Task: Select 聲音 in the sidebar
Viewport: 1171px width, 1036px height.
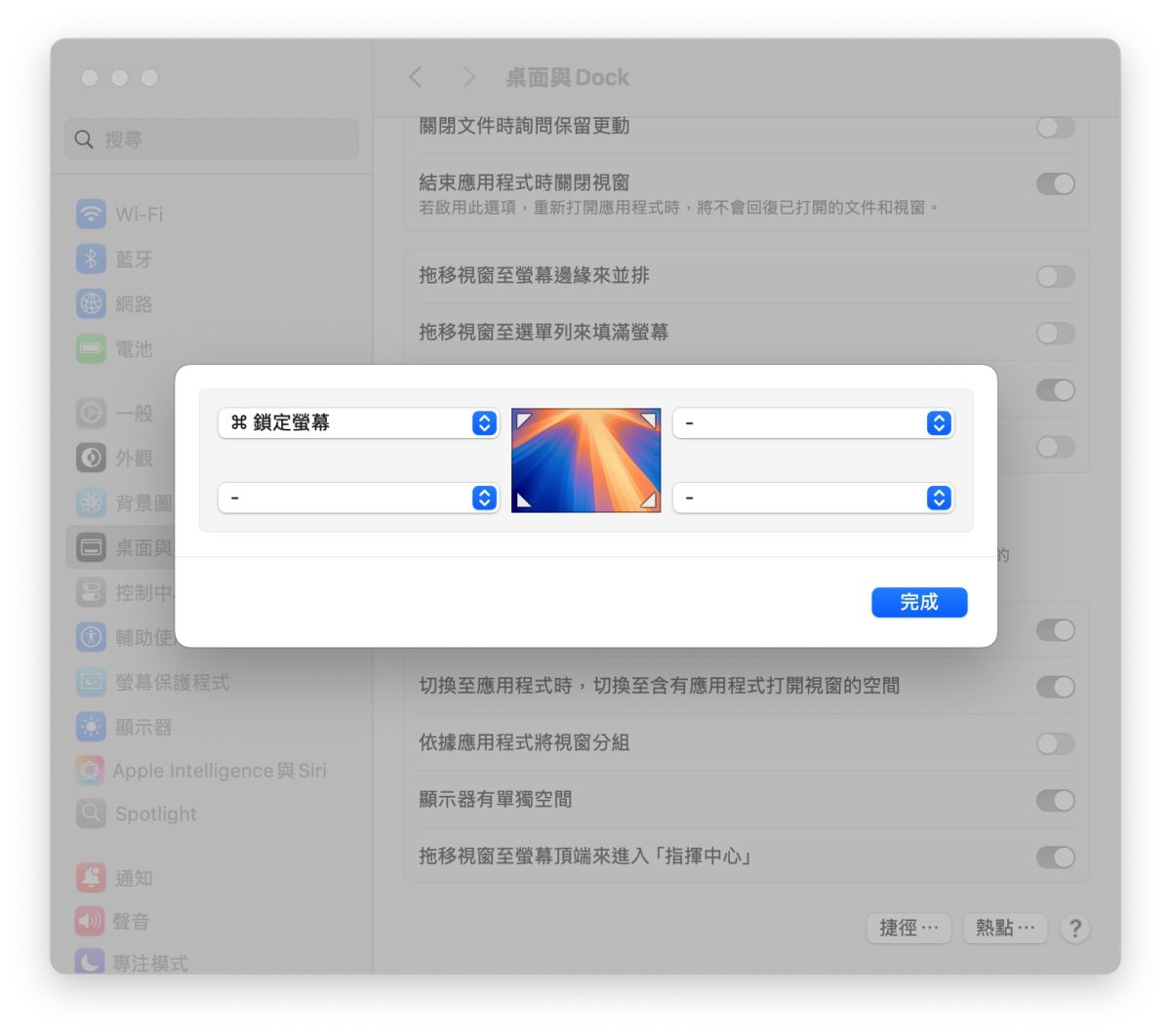Action: click(x=213, y=921)
